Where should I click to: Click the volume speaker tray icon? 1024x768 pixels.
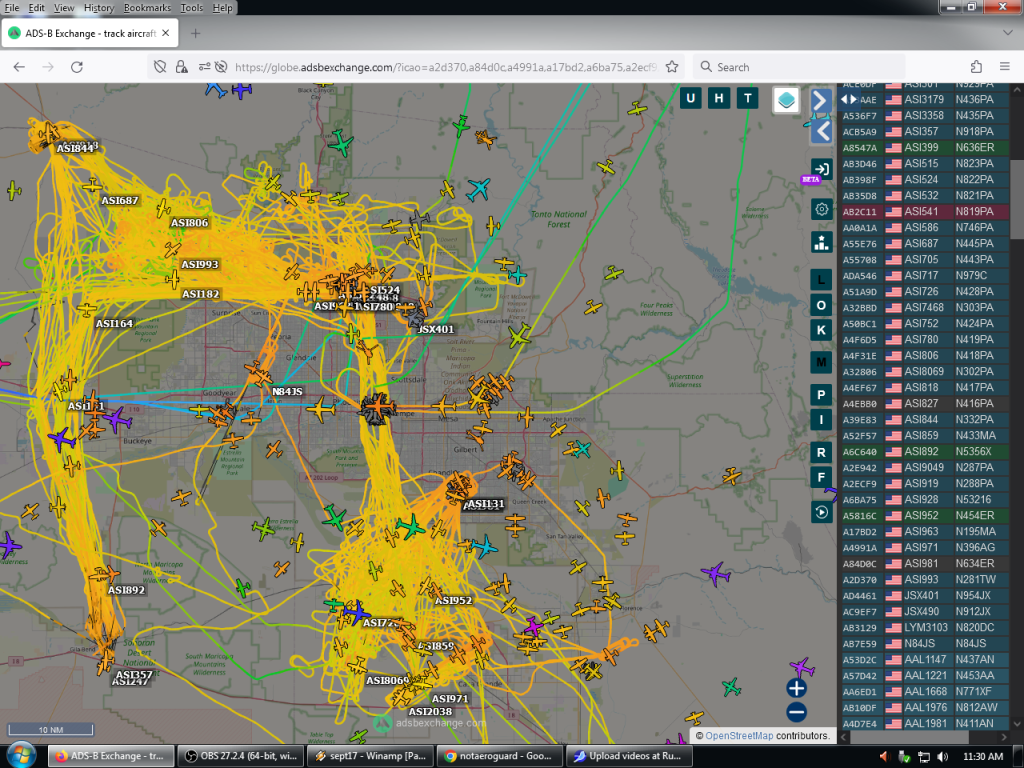(x=942, y=756)
